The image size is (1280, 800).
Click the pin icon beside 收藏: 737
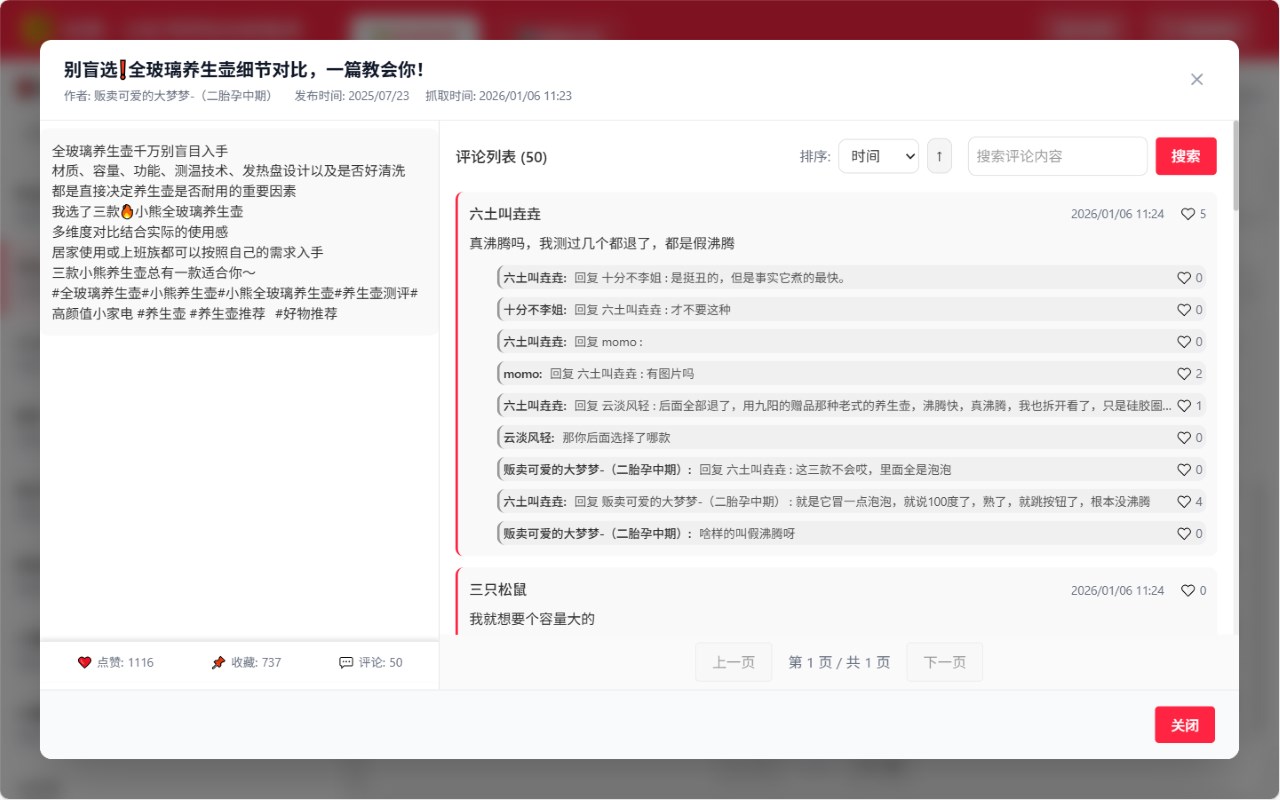[218, 662]
